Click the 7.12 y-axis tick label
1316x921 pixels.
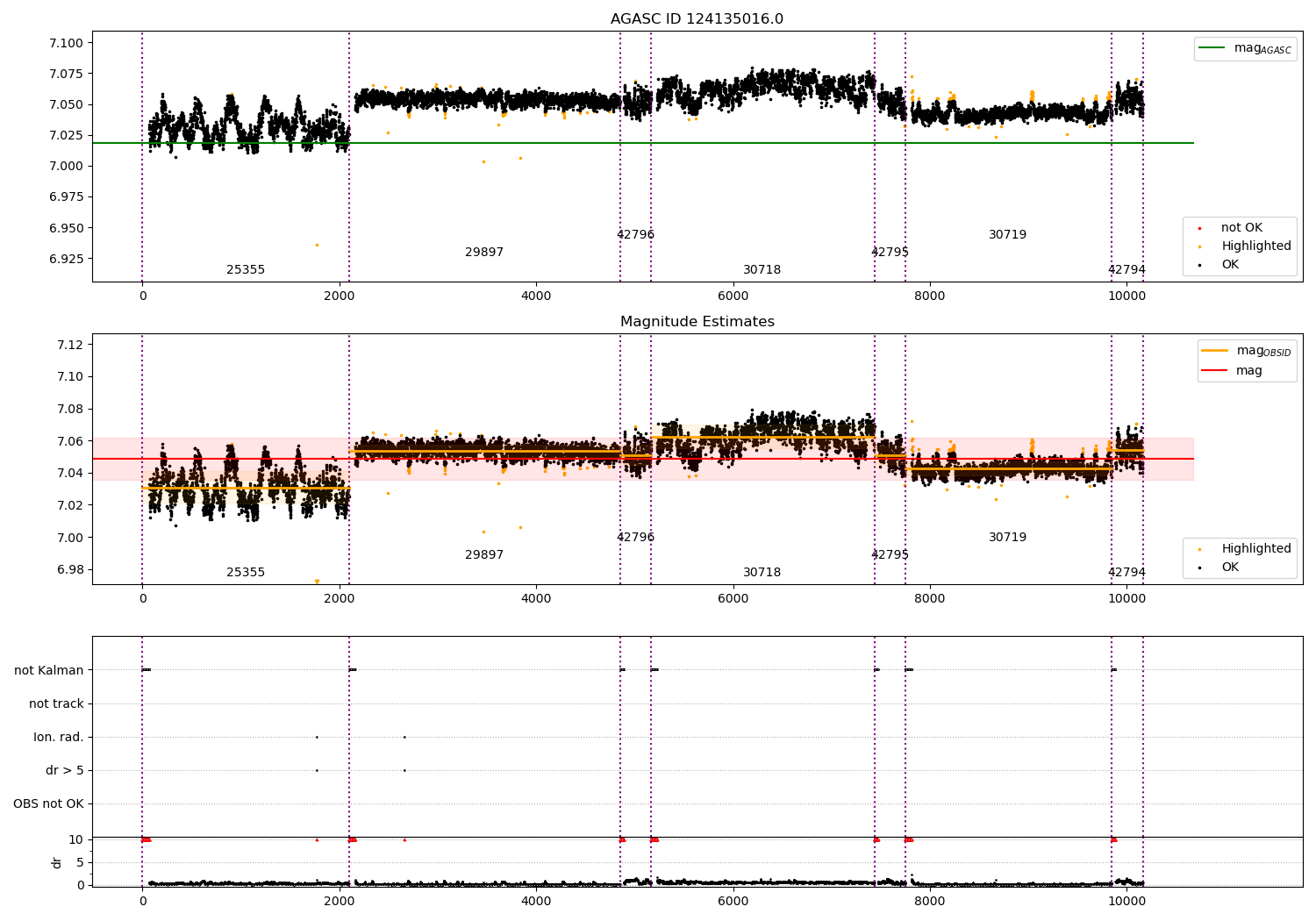pos(69,345)
